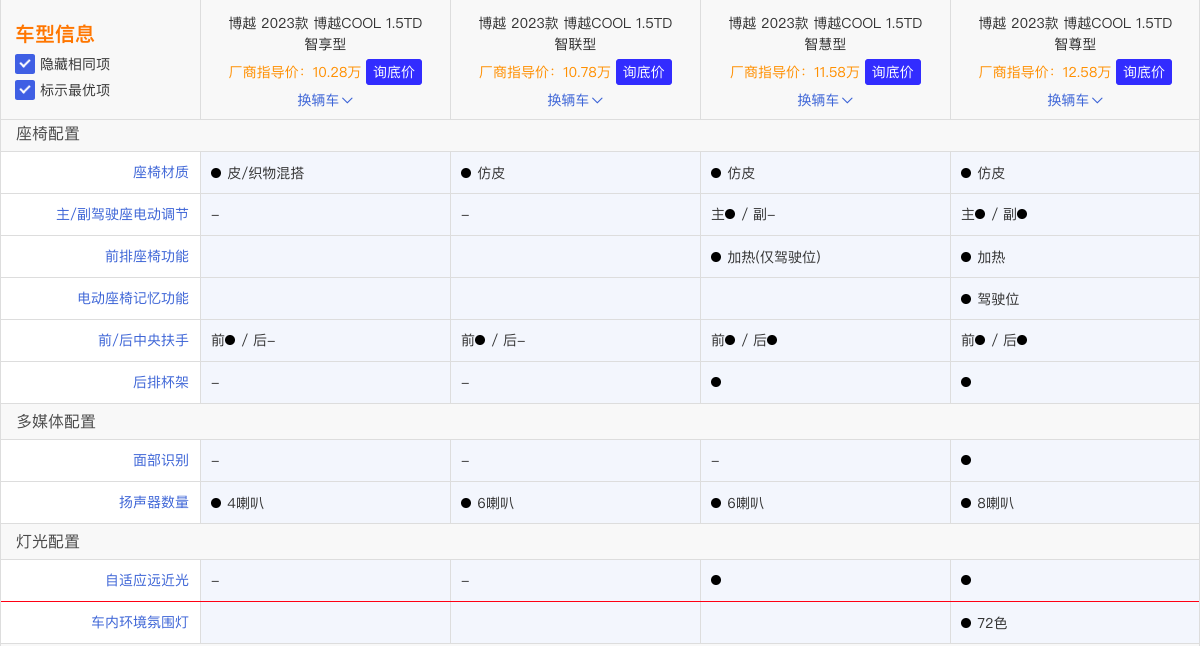Click the 博越COOL 1.5TD 智享型 model title
The height and width of the screenshot is (646, 1200).
click(325, 33)
